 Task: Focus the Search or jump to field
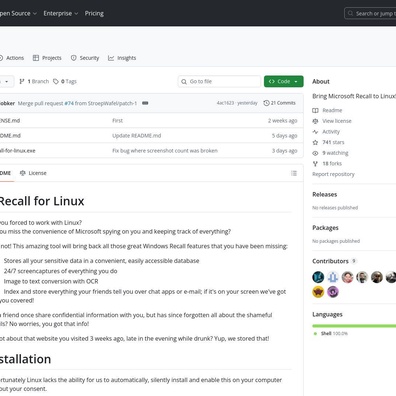click(x=371, y=13)
